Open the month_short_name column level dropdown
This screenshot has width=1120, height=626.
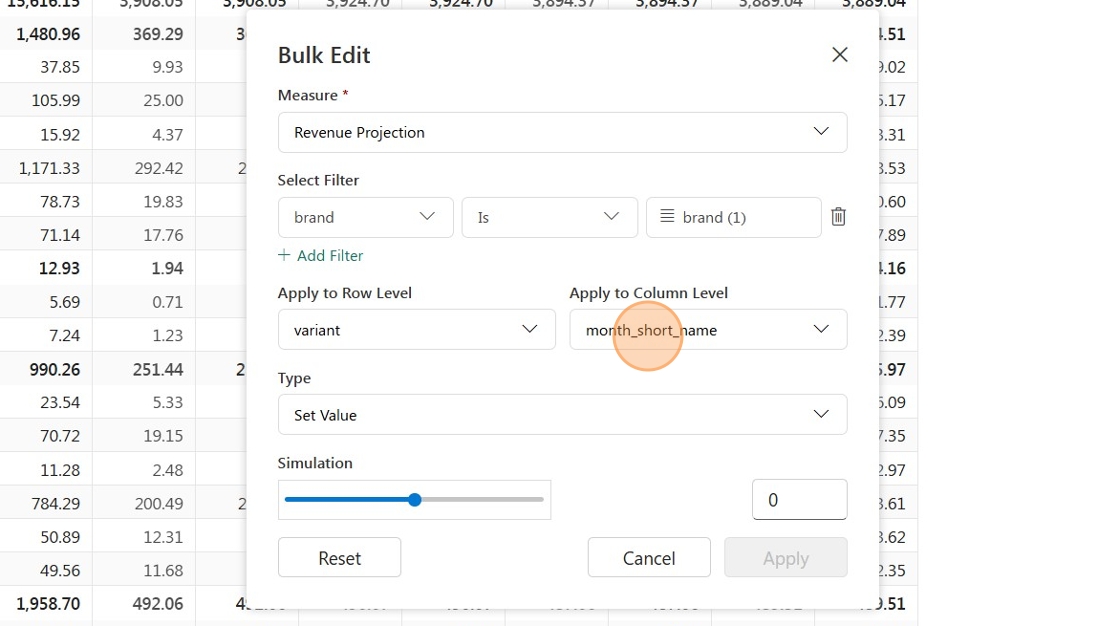(x=709, y=329)
